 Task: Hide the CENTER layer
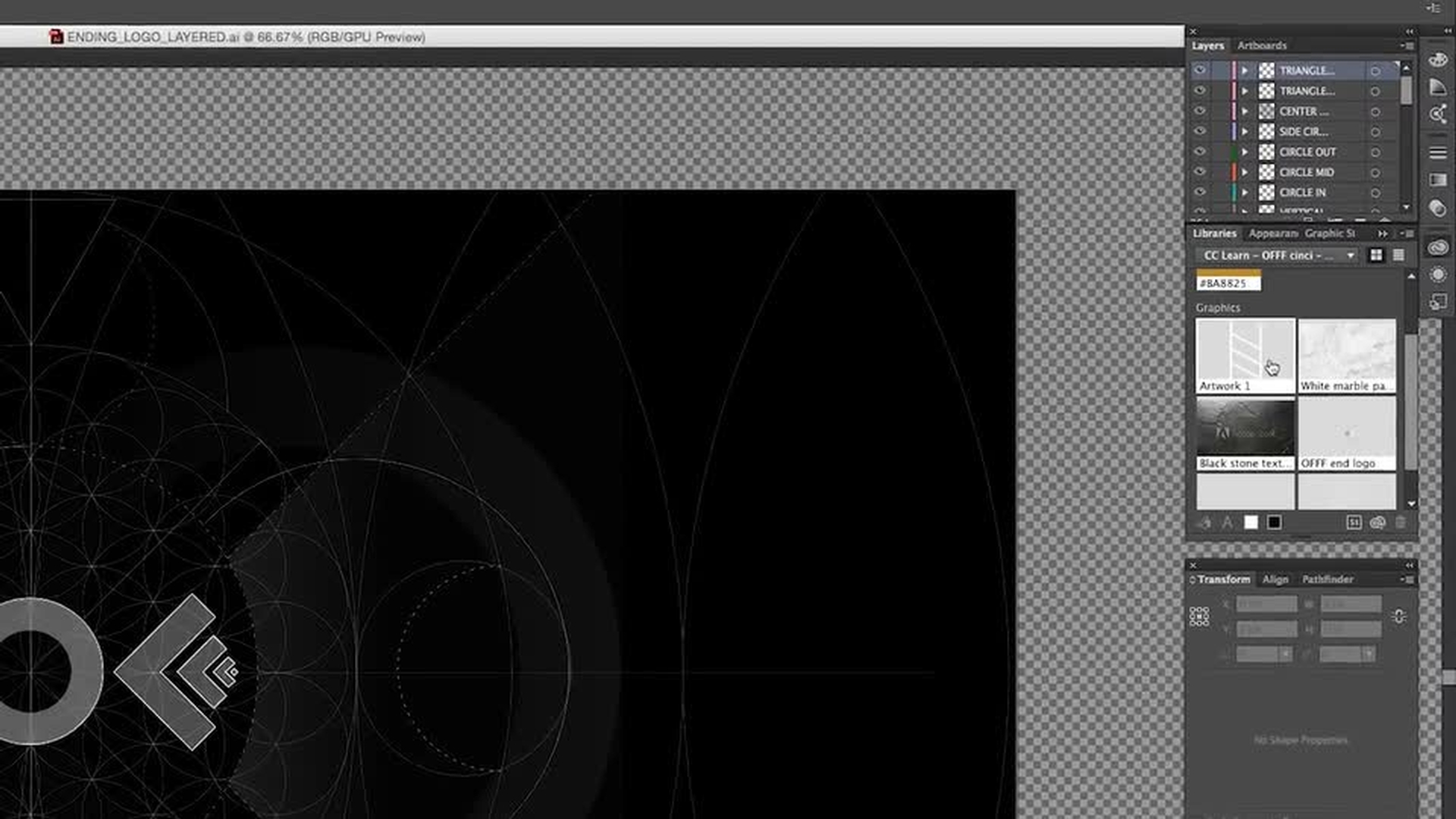(x=1200, y=111)
